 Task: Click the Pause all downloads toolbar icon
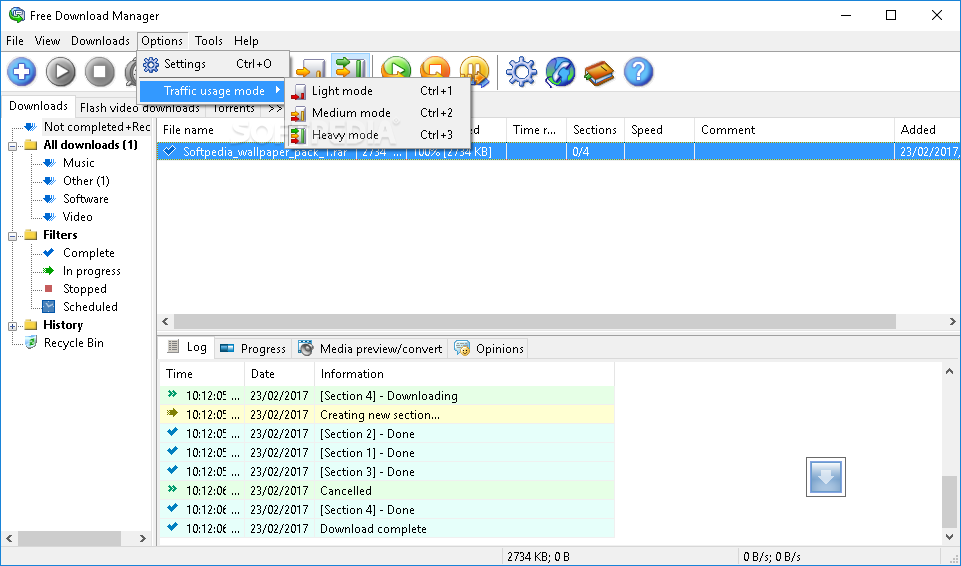click(x=474, y=70)
